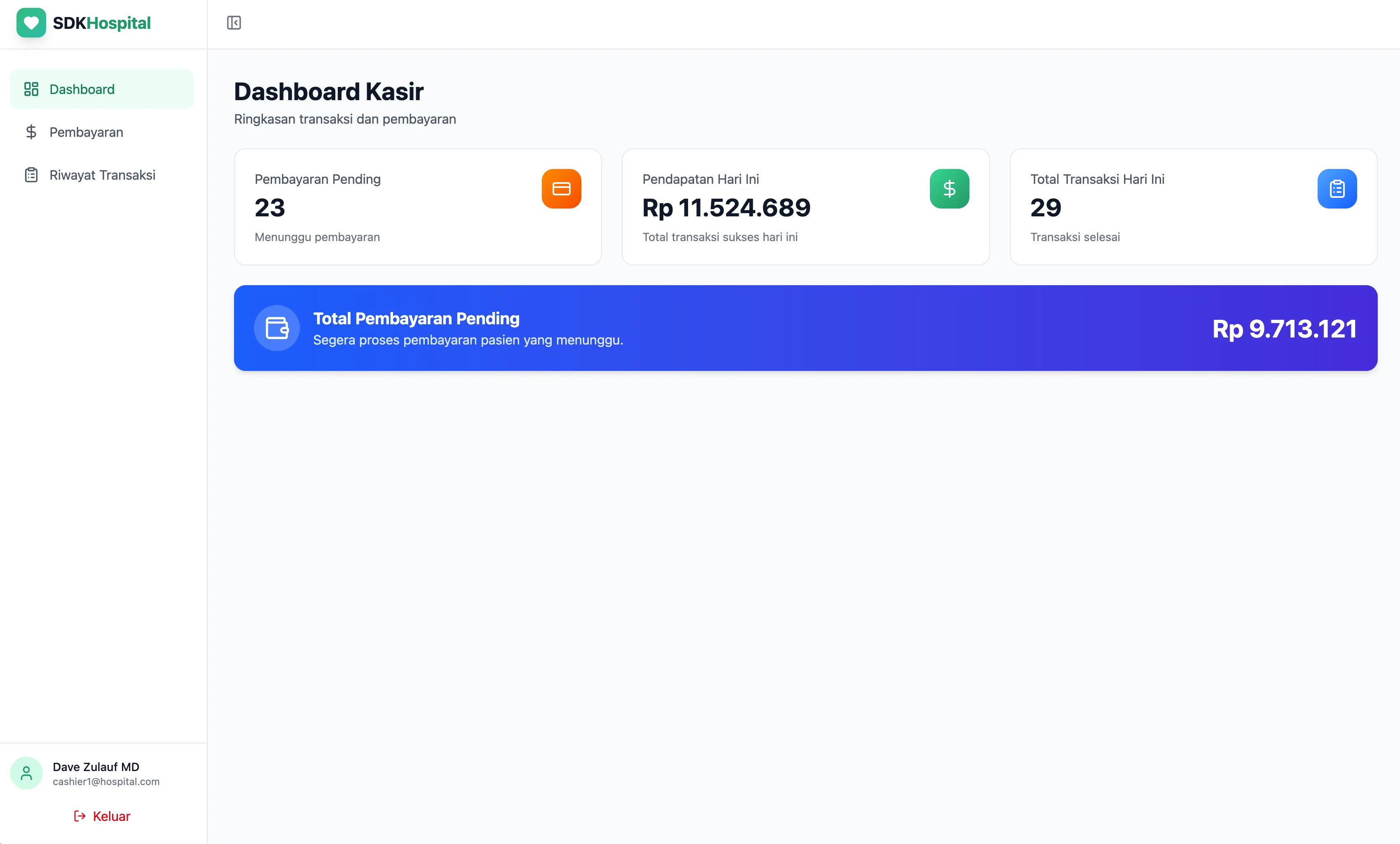Image resolution: width=1400 pixels, height=844 pixels.
Task: Select the Dashboard grid icon in sidebar
Action: click(x=31, y=89)
